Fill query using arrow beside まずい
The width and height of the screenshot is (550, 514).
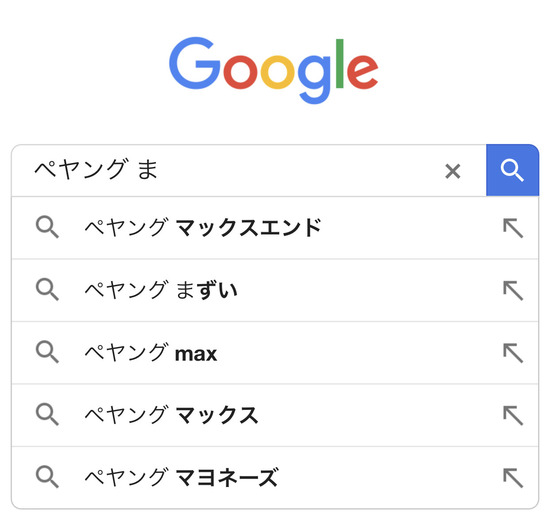tap(513, 291)
